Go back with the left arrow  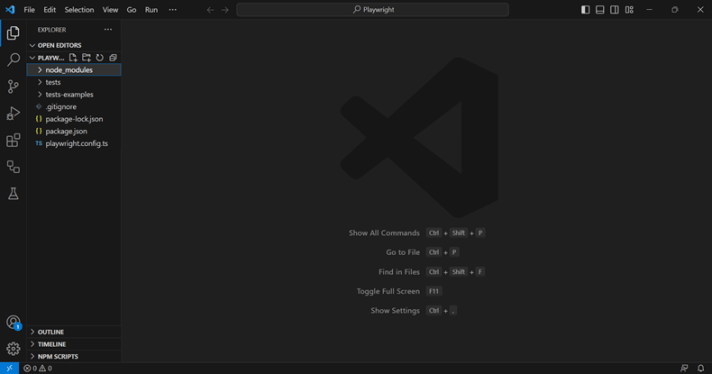pyautogui.click(x=210, y=10)
